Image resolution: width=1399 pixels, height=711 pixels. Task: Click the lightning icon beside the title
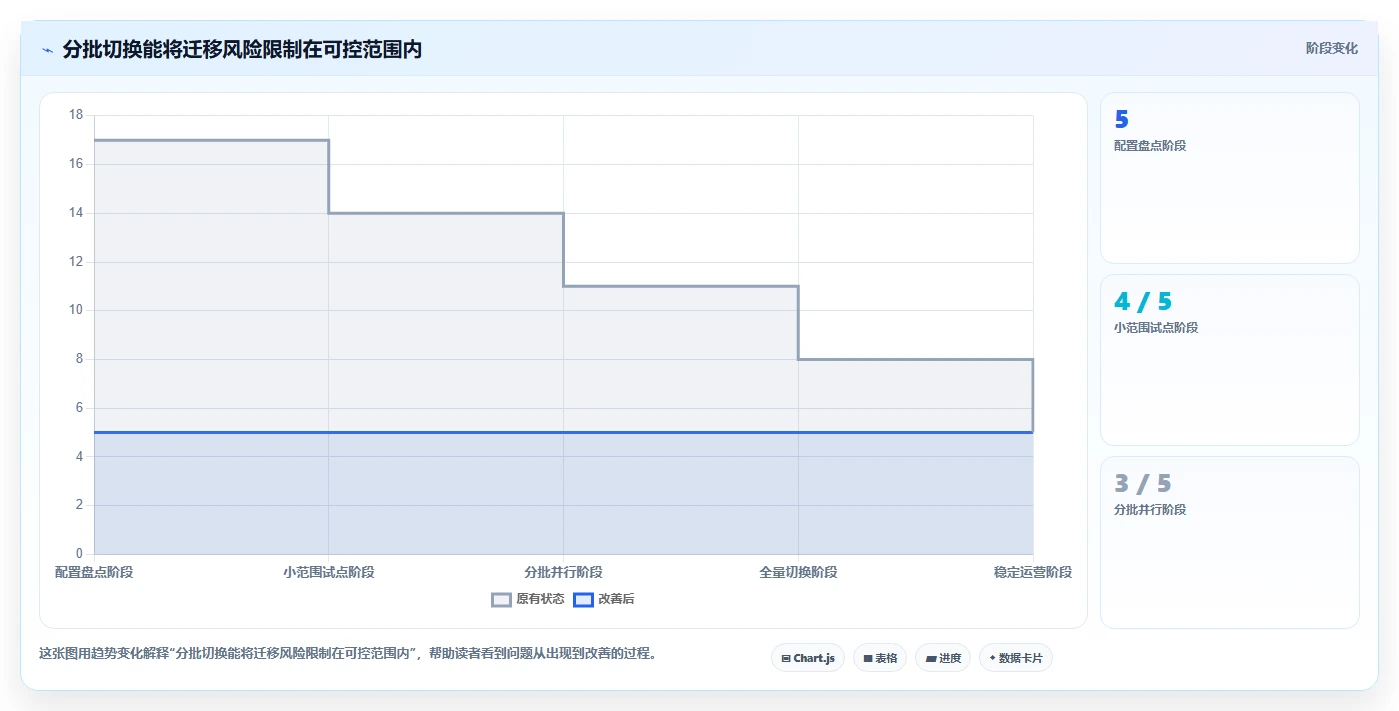[47, 50]
